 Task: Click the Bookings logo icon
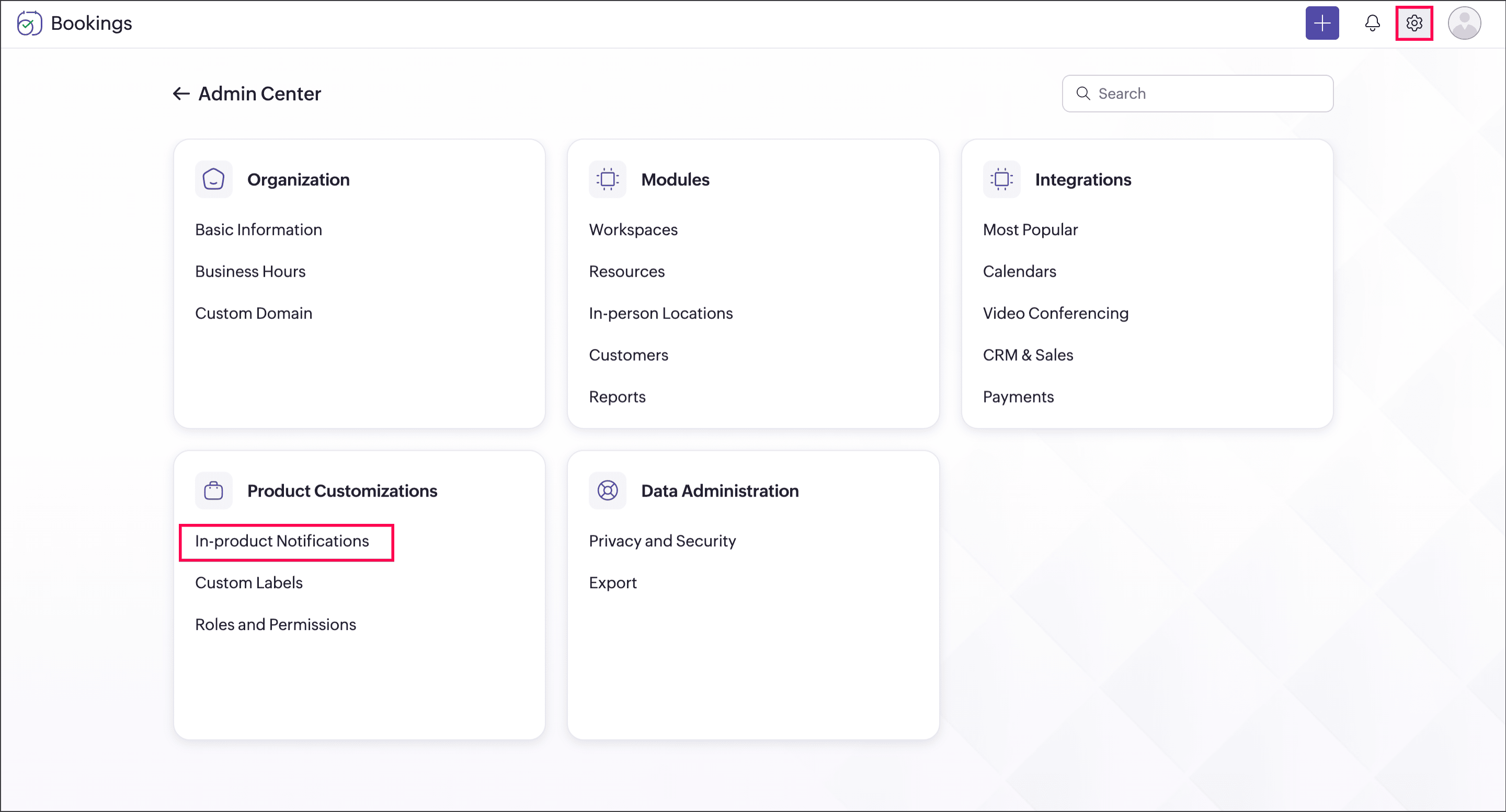click(29, 24)
